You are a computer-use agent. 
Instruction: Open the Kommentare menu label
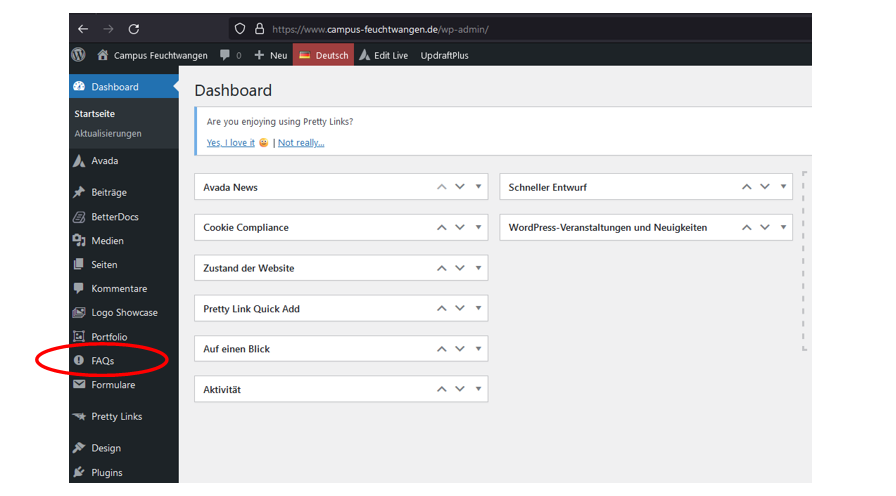pos(119,289)
